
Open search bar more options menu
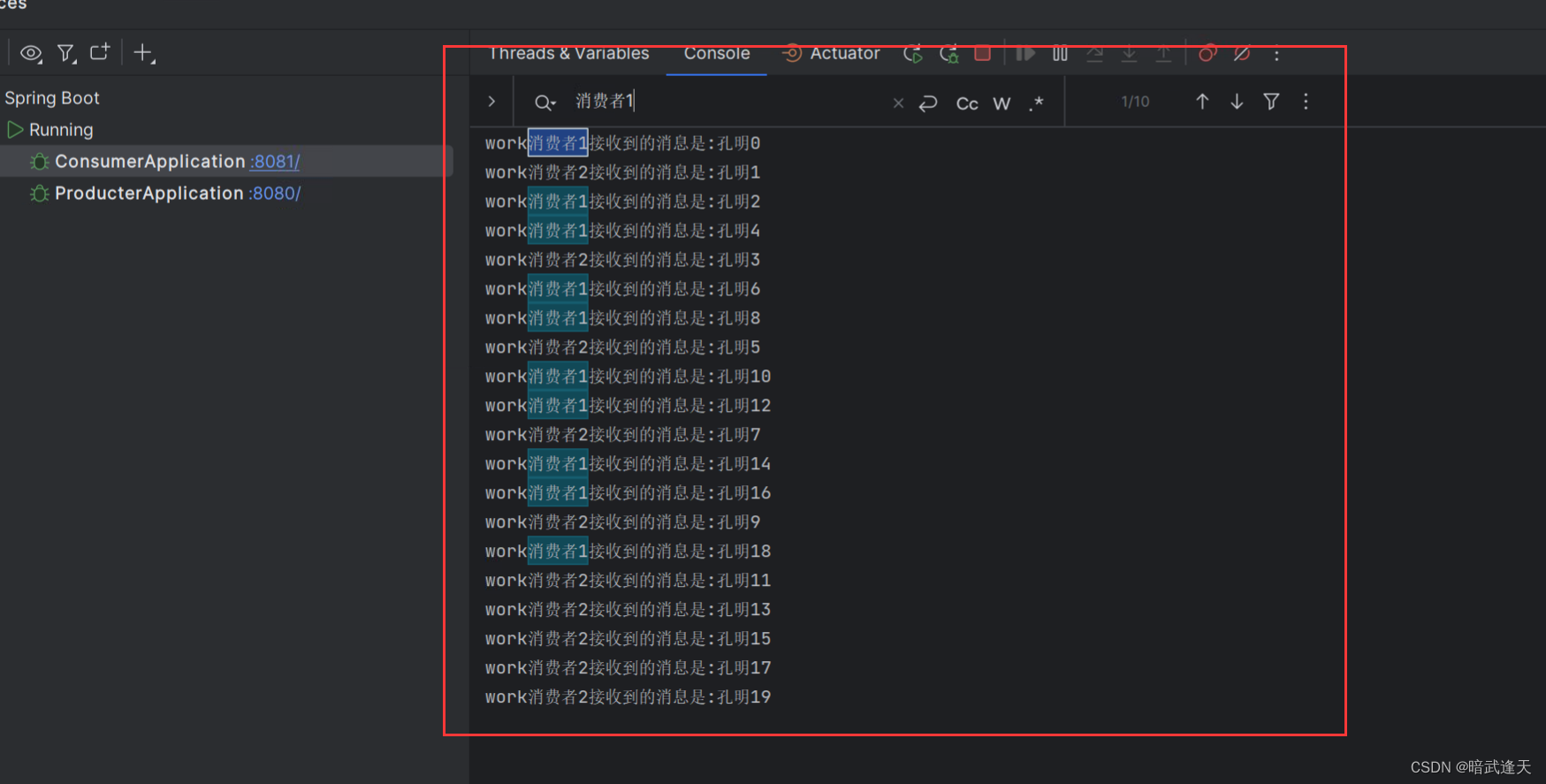(1306, 102)
